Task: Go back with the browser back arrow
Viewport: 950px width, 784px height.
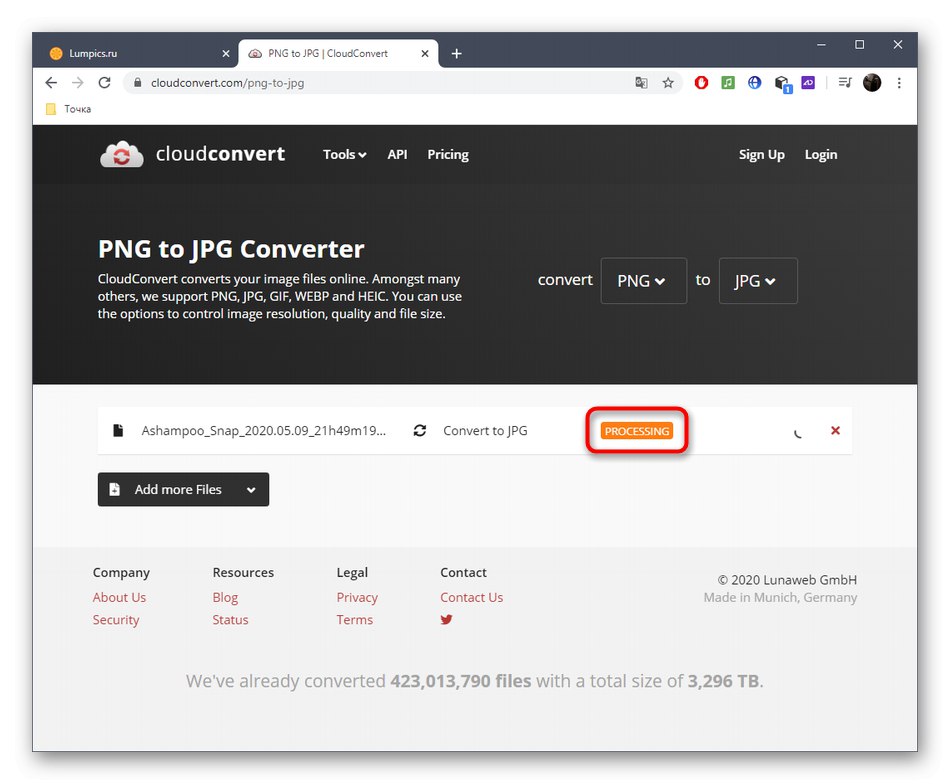Action: pos(51,82)
